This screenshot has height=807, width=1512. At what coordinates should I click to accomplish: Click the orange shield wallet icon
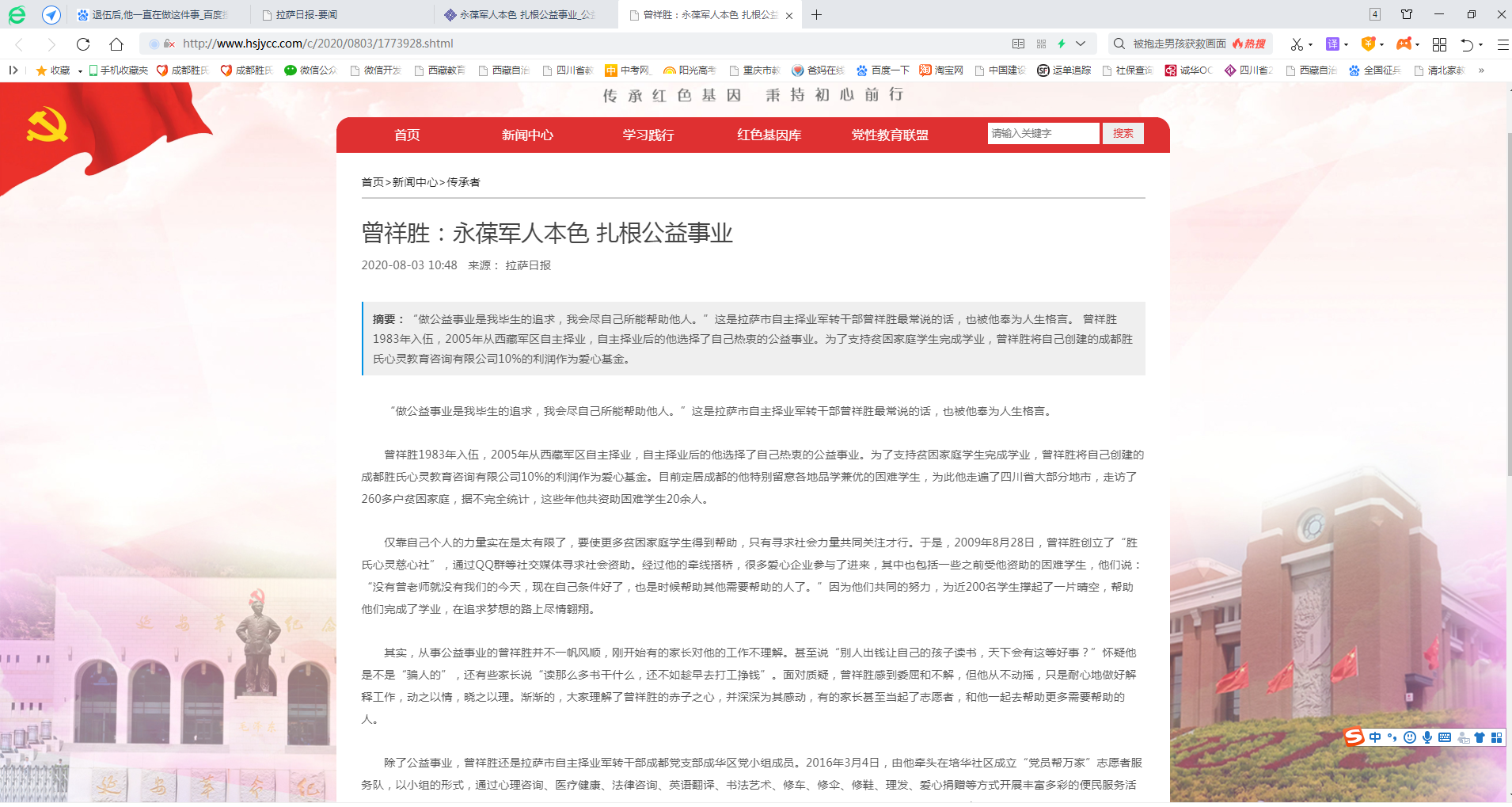tap(1368, 44)
